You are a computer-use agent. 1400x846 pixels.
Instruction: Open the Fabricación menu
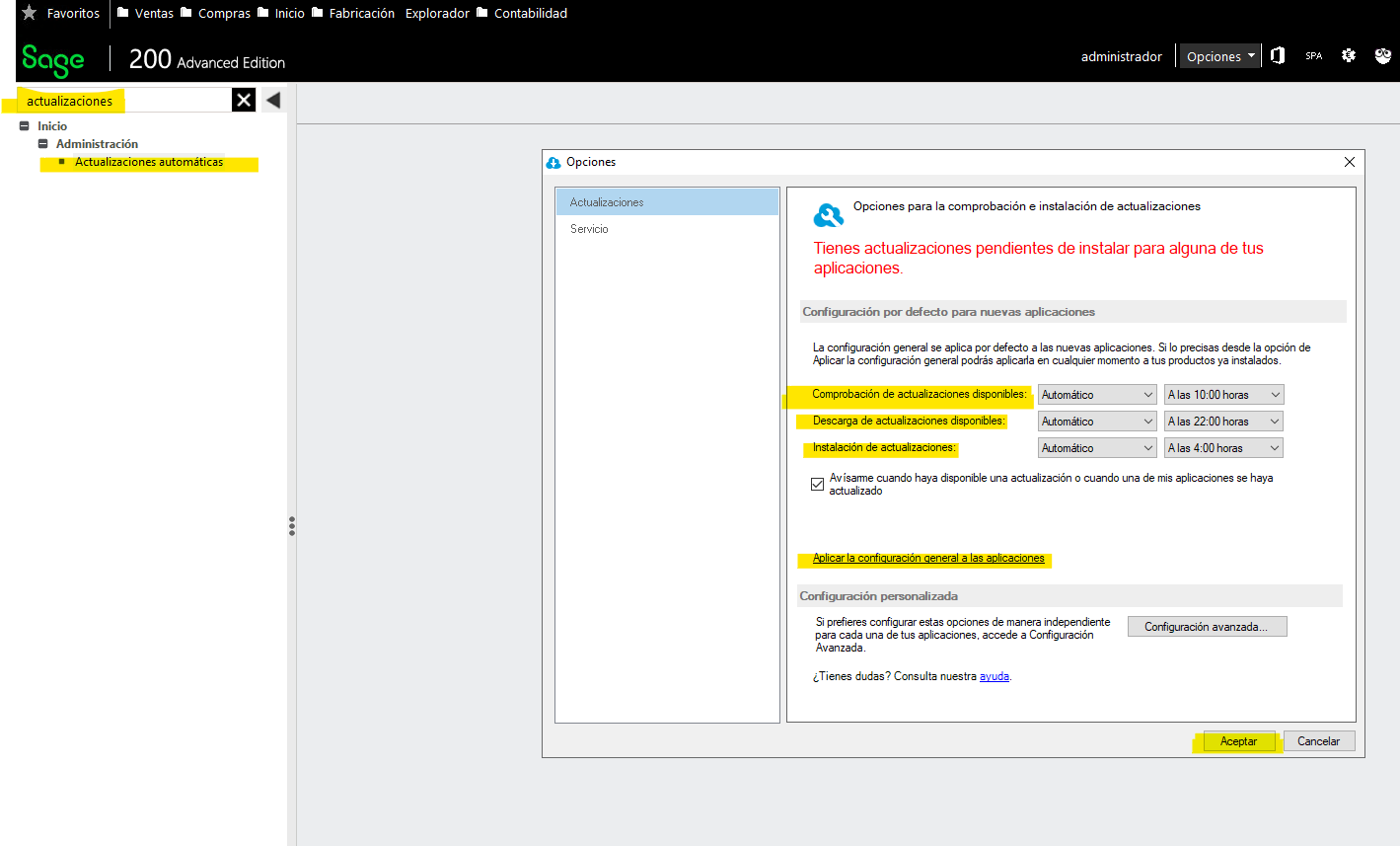tap(361, 13)
